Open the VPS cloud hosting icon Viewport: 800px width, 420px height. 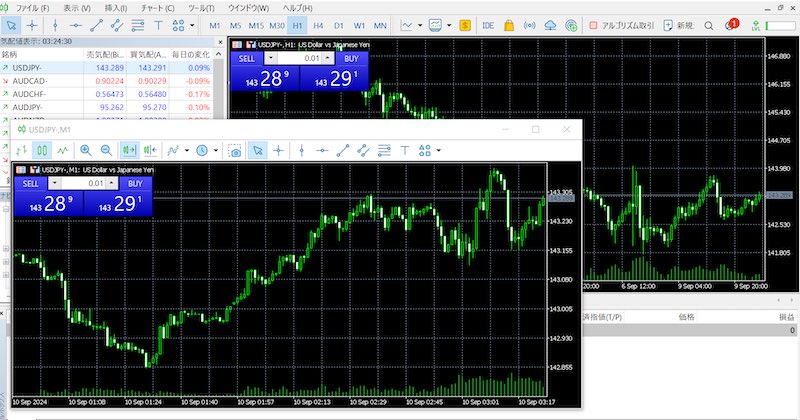tap(550, 25)
